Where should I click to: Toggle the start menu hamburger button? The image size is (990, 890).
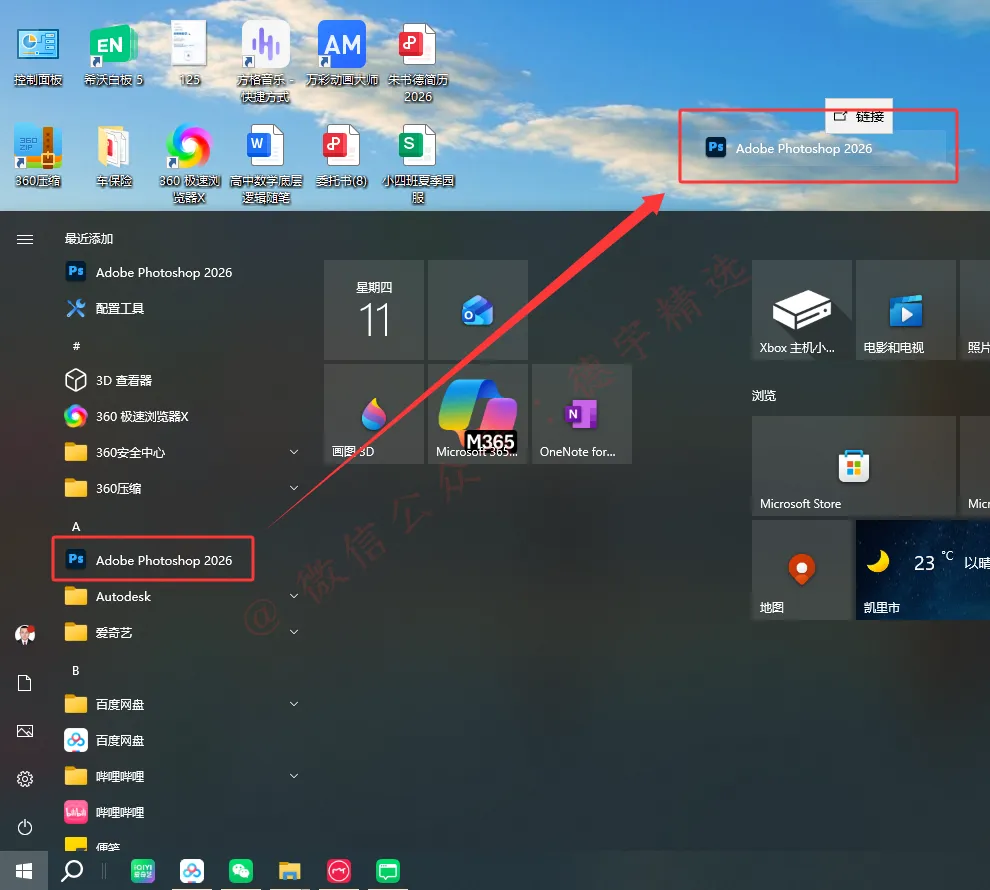coord(25,239)
